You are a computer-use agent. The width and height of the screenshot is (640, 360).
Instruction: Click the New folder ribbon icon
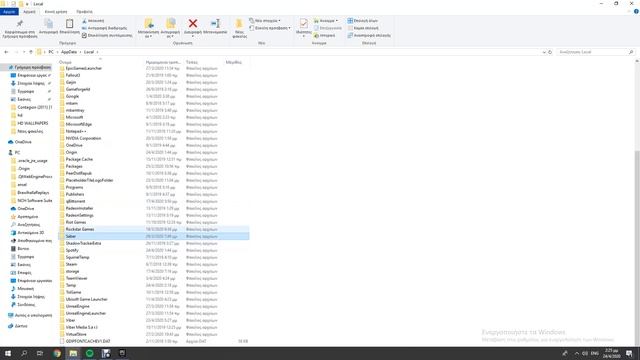pyautogui.click(x=239, y=24)
